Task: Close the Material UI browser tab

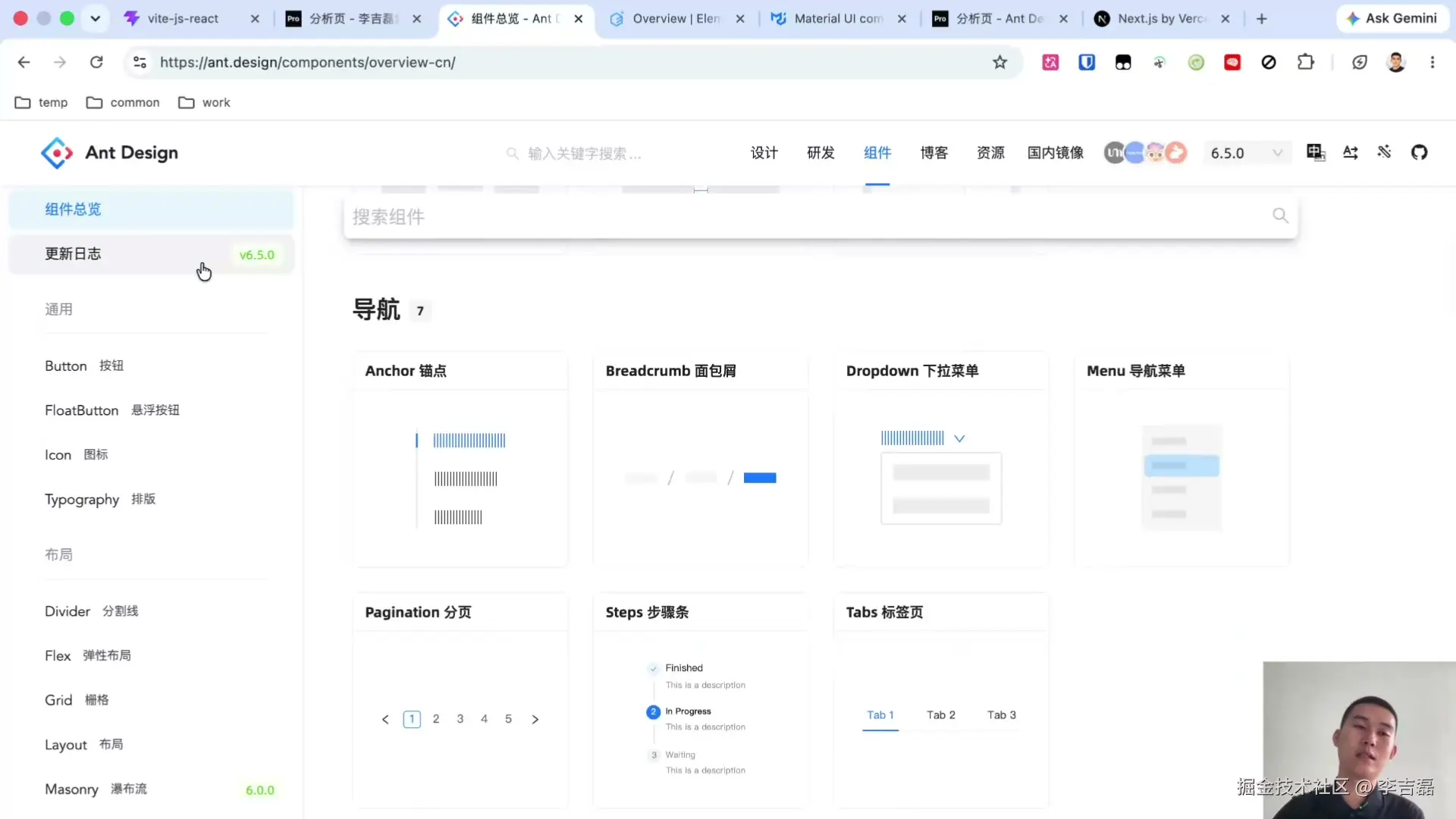Action: 902,19
